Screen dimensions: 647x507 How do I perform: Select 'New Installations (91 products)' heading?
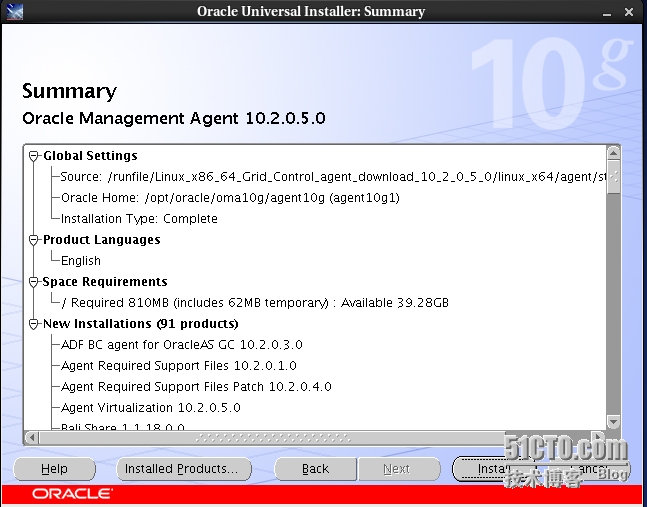click(x=141, y=324)
